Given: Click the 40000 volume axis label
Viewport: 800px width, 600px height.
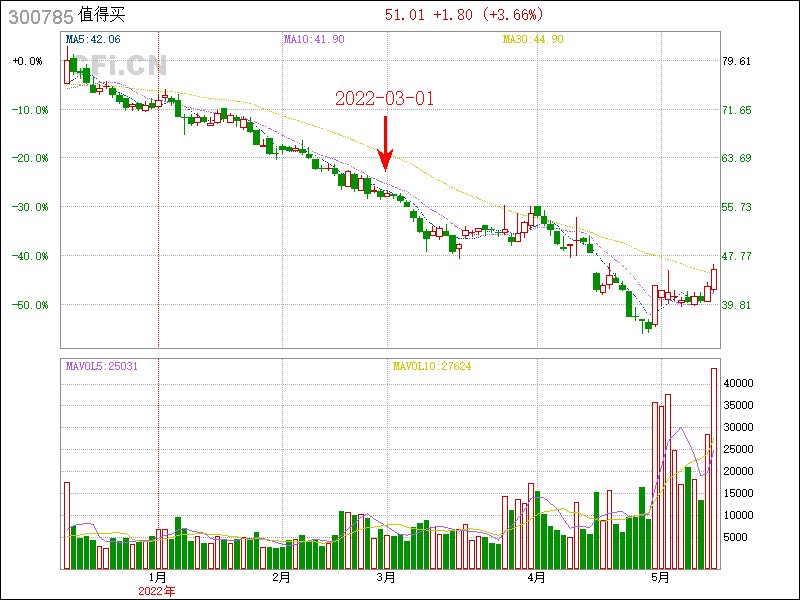Looking at the screenshot, I should coord(739,383).
